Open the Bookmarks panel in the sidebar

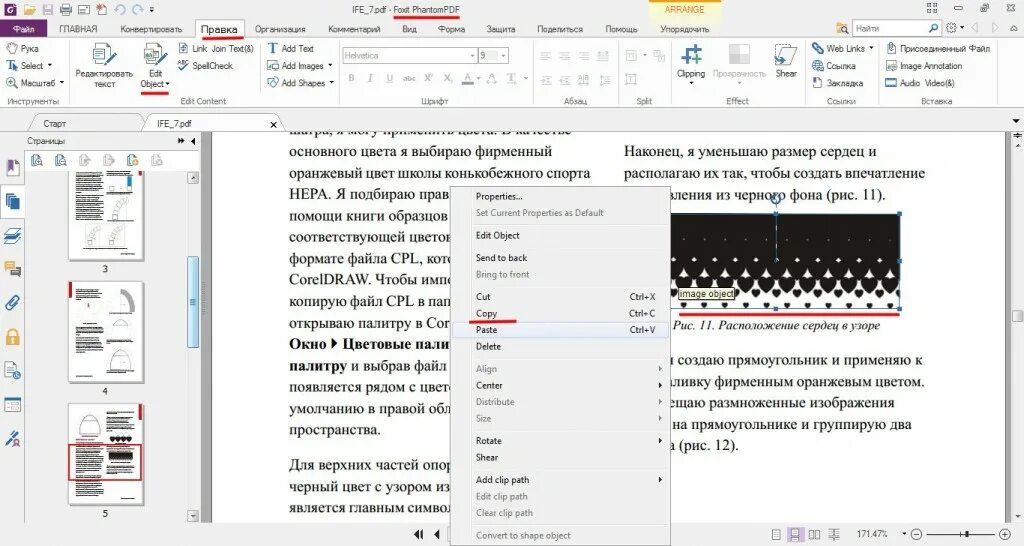click(x=12, y=167)
